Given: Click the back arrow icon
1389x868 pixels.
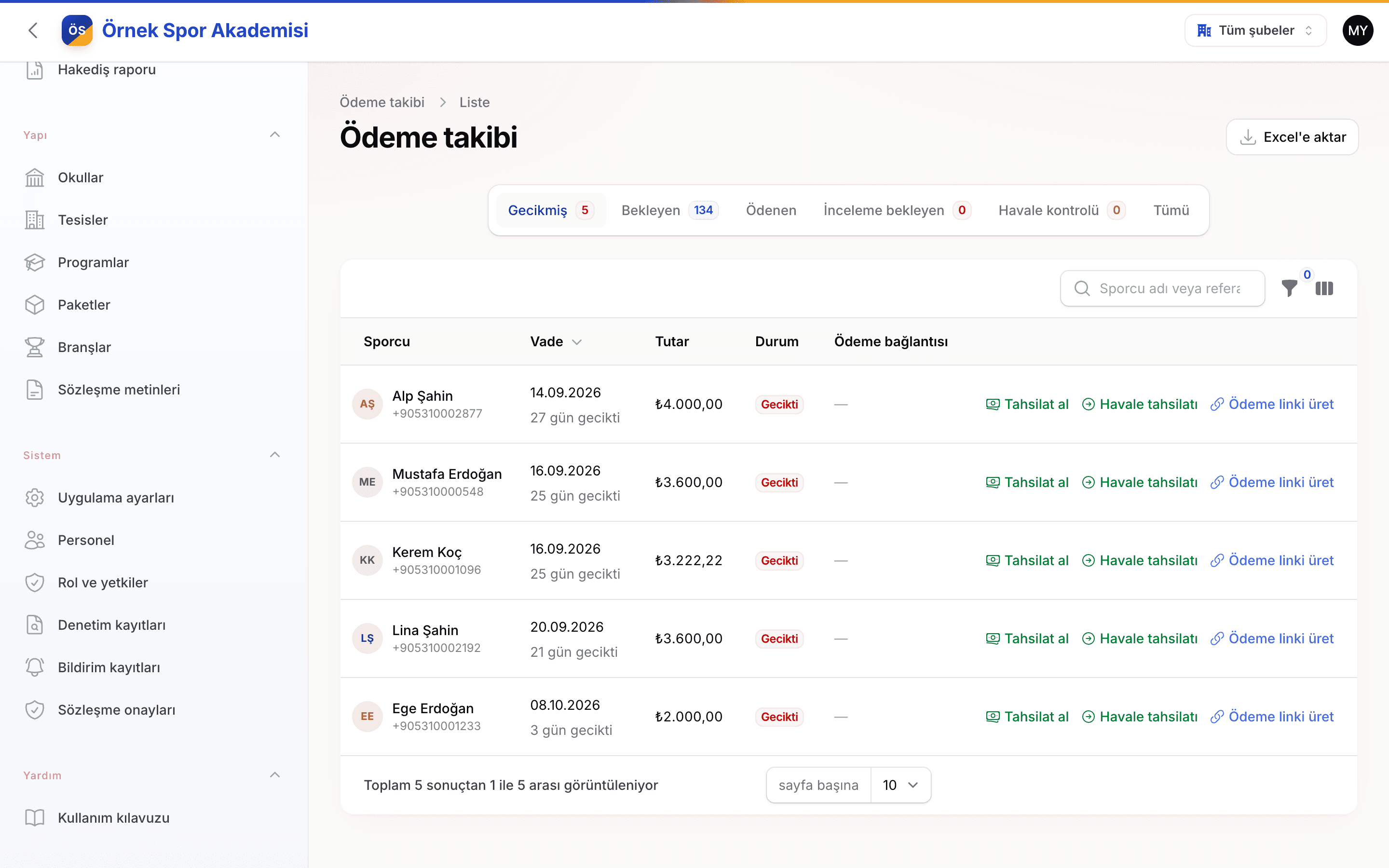Looking at the screenshot, I should [33, 30].
